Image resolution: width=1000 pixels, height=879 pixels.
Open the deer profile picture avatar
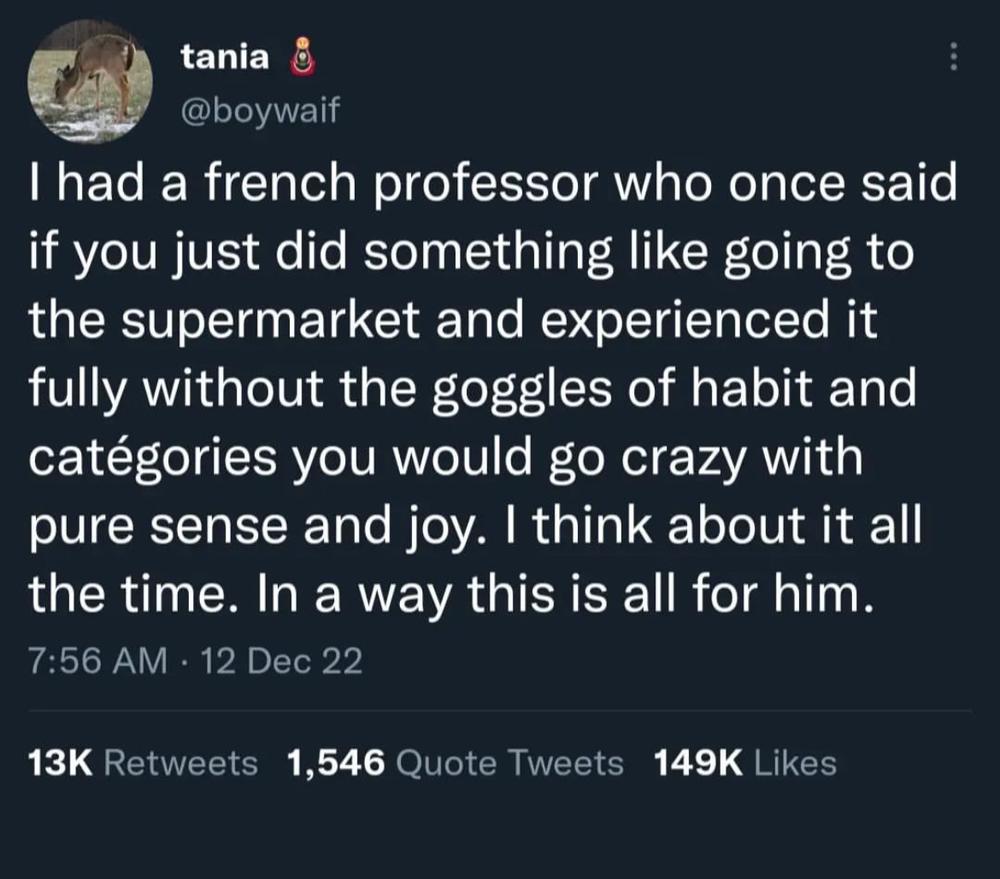tap(90, 79)
